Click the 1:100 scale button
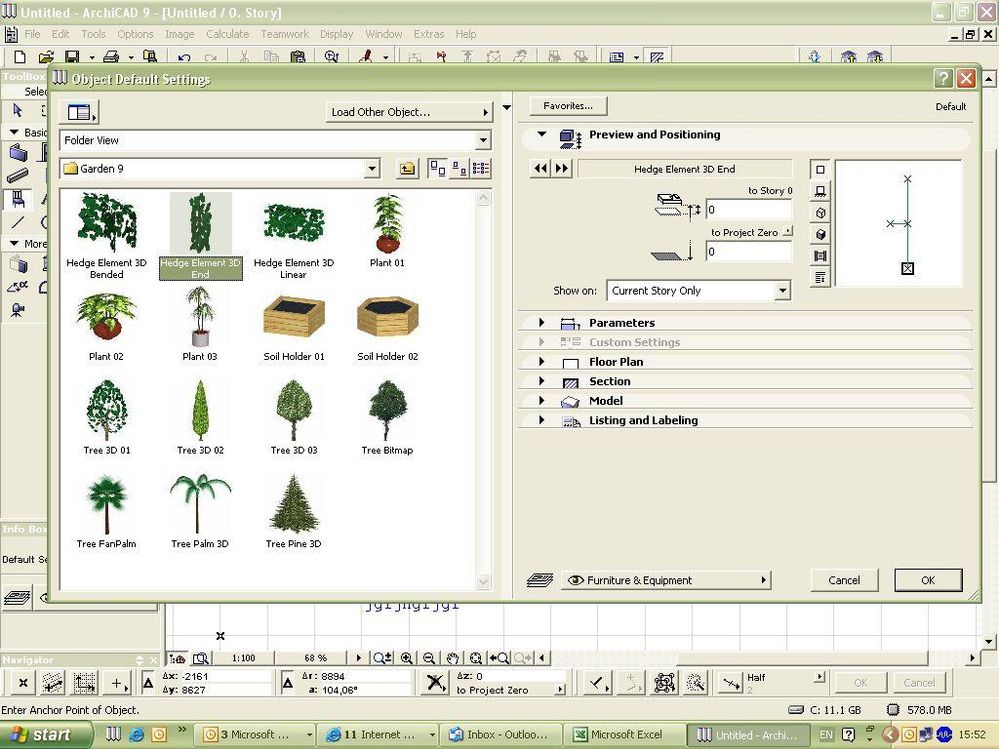999x749 pixels. (243, 658)
